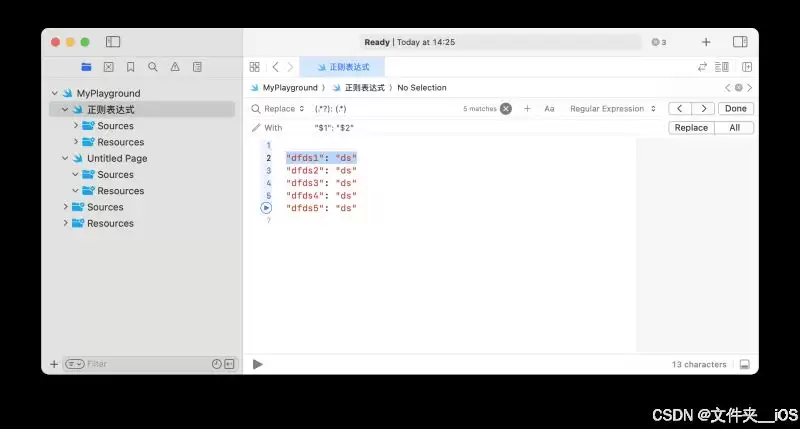Select the 正则表达式 editor tab
800x429 pixels.
click(x=342, y=67)
